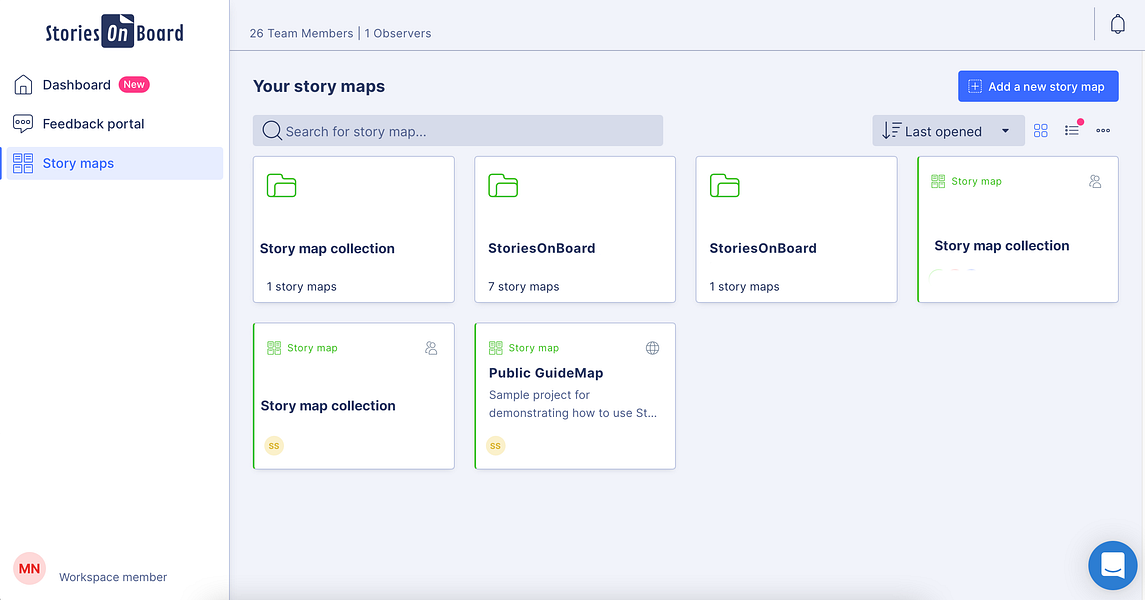Click the search magnifier icon
This screenshot has height=600, width=1145.
272,131
